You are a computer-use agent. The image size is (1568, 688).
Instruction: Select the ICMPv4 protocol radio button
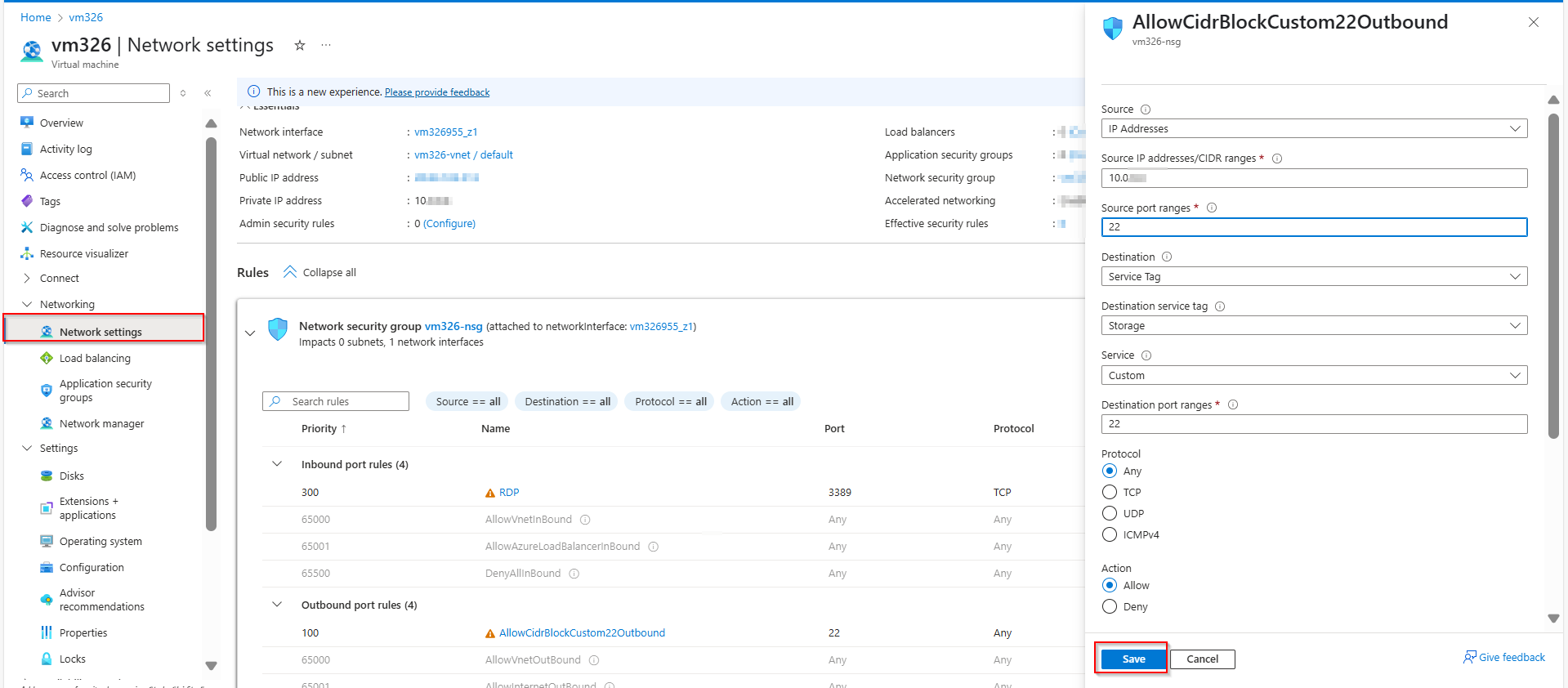[1110, 534]
